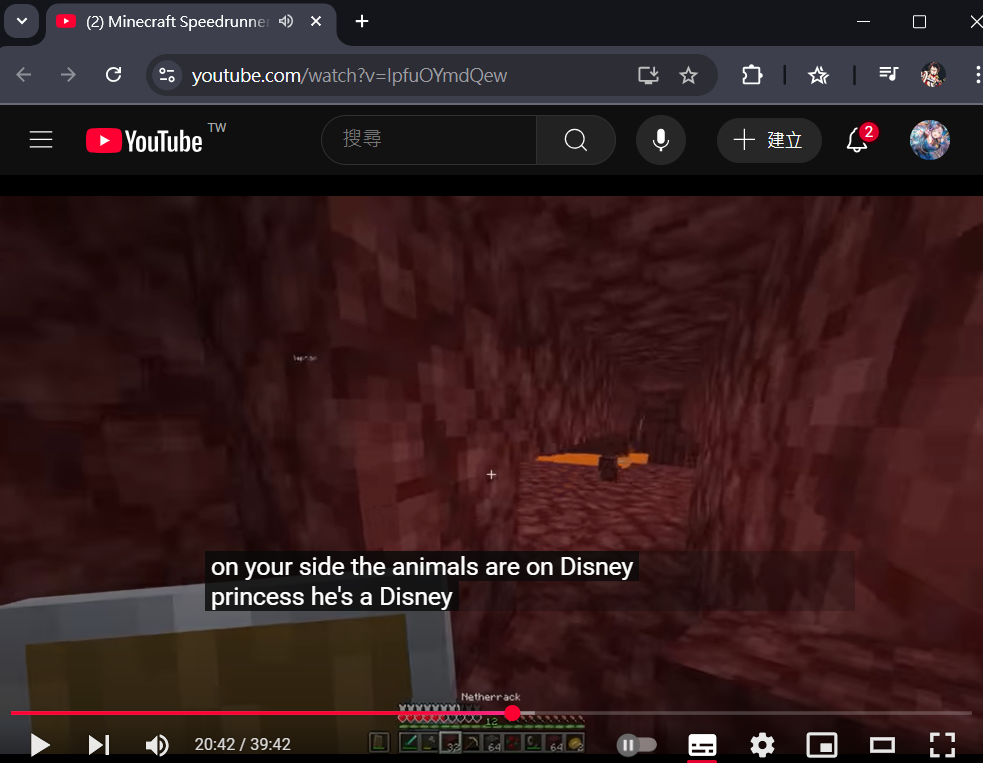
Task: Close the Minecraft Speedrunner tab
Action: (316, 21)
